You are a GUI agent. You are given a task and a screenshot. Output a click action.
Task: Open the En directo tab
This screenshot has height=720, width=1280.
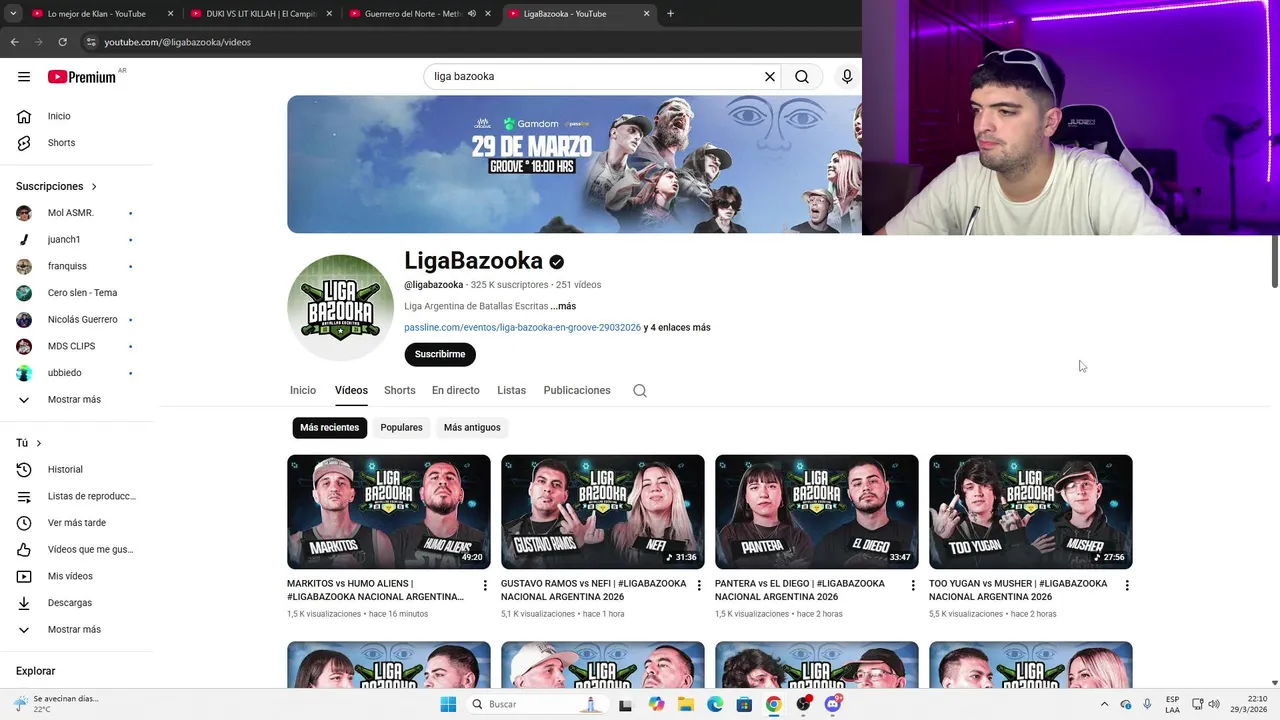point(456,390)
